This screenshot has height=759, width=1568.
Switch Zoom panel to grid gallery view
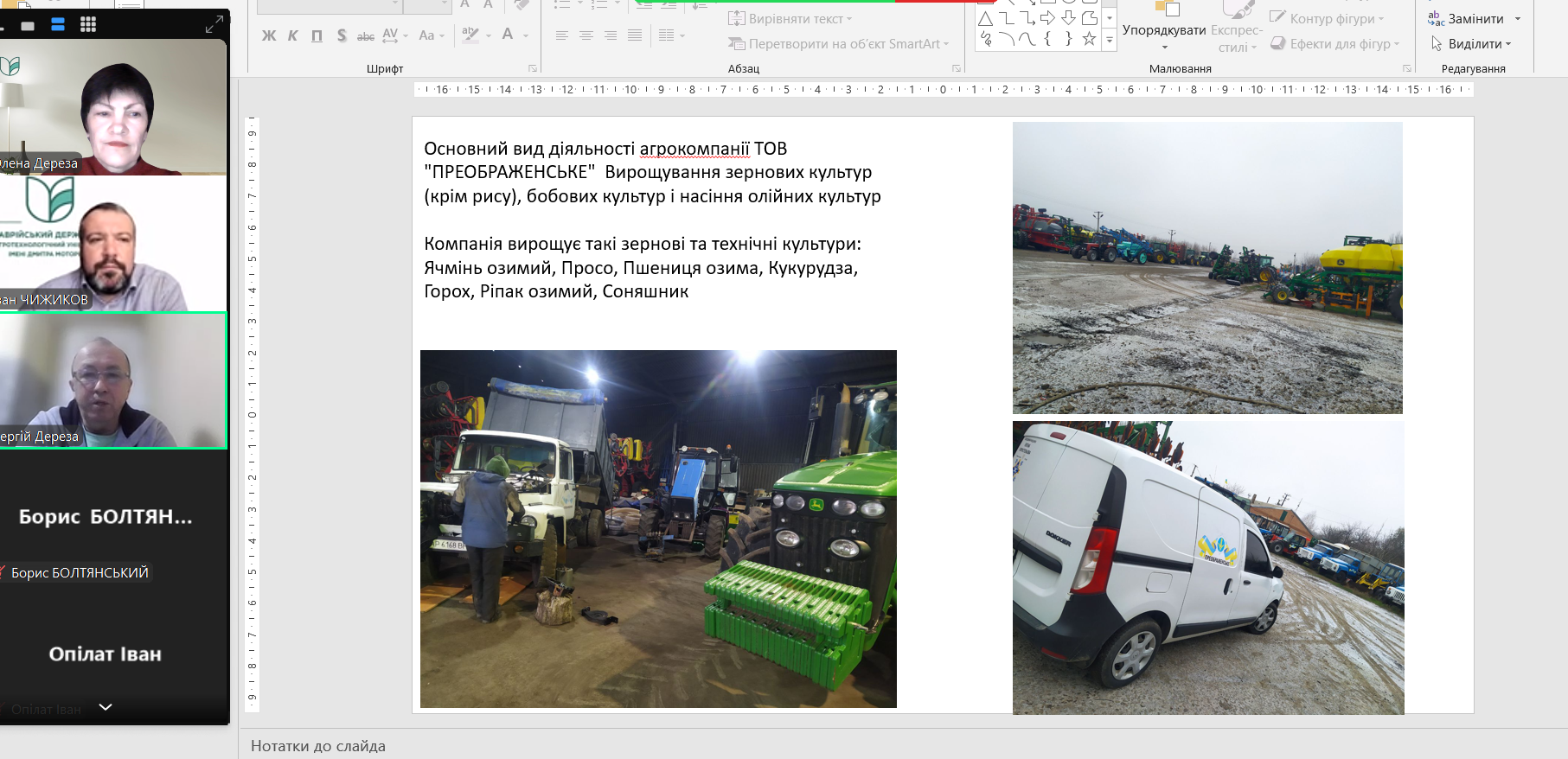87,25
